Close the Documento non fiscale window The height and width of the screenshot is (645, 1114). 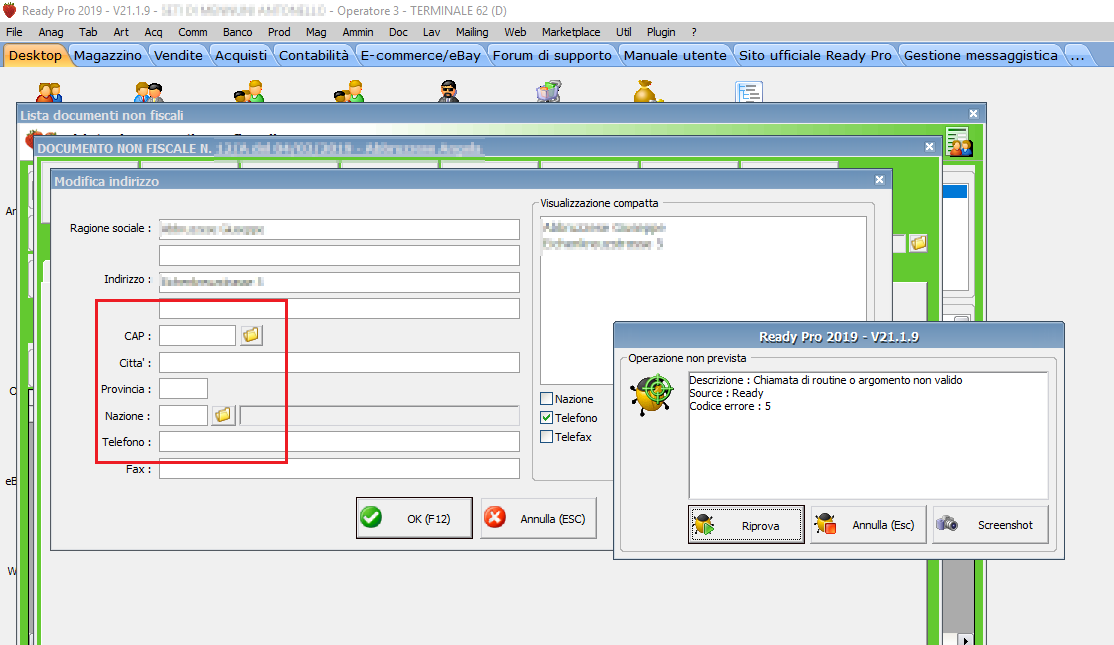tap(929, 146)
